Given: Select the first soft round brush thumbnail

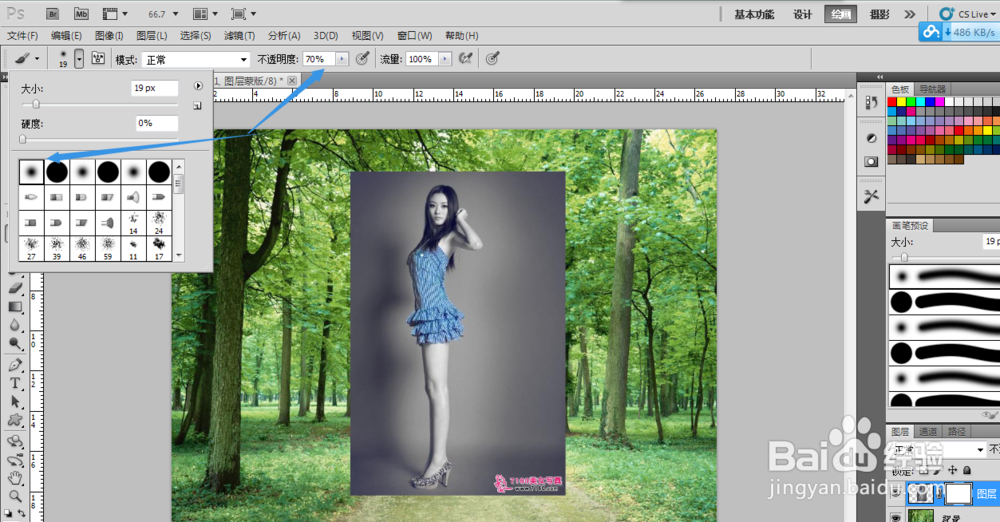Looking at the screenshot, I should tap(31, 172).
